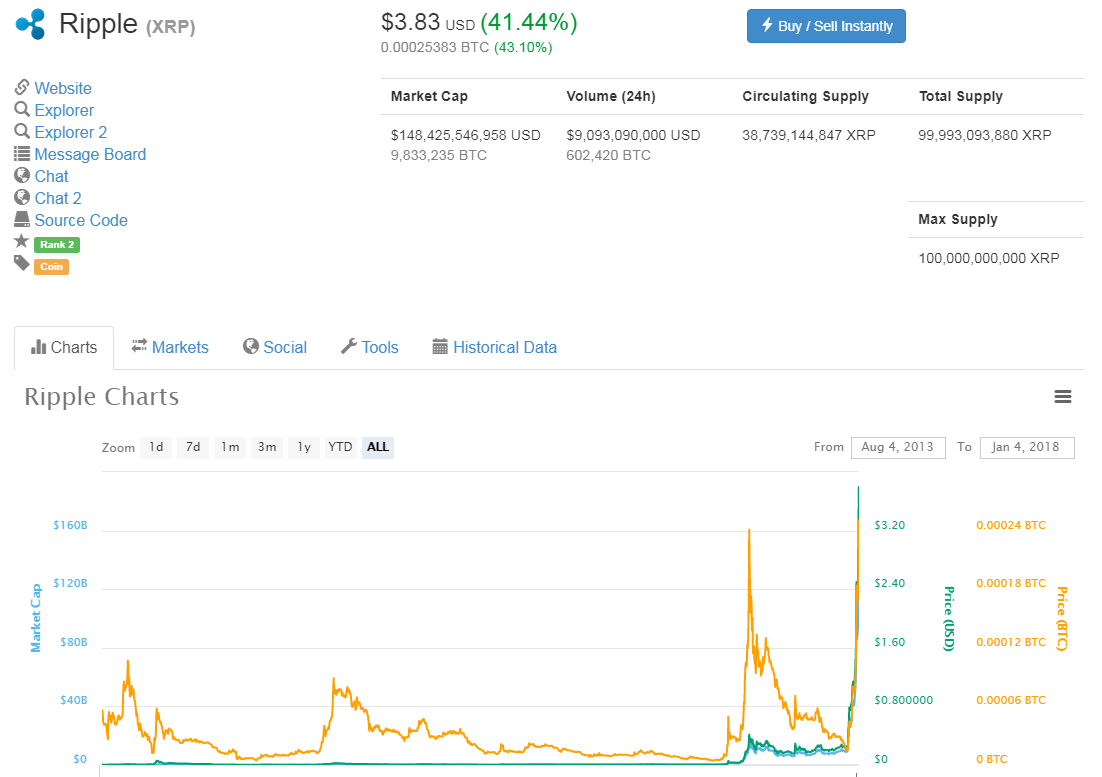The height and width of the screenshot is (777, 1102).
Task: Open the Chat 2 link
Action: 58,198
